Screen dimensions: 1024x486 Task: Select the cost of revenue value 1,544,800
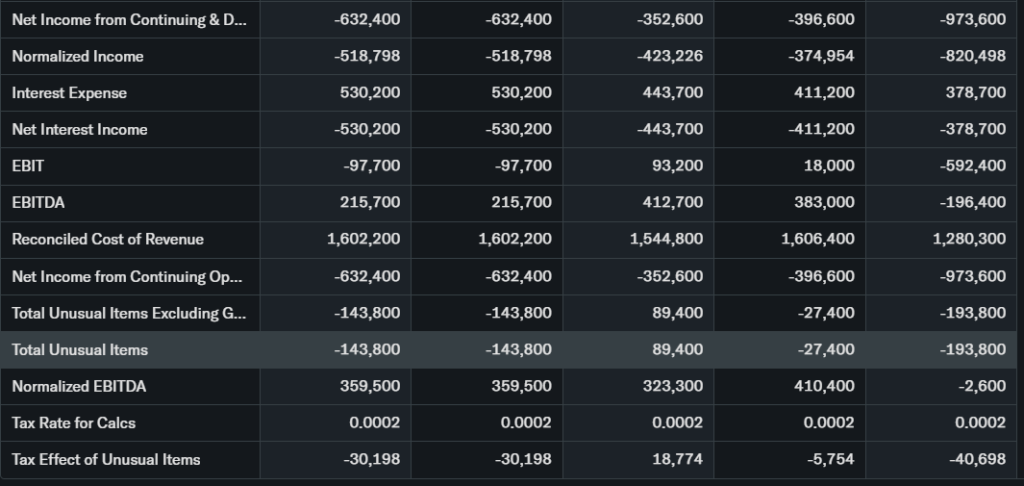667,240
